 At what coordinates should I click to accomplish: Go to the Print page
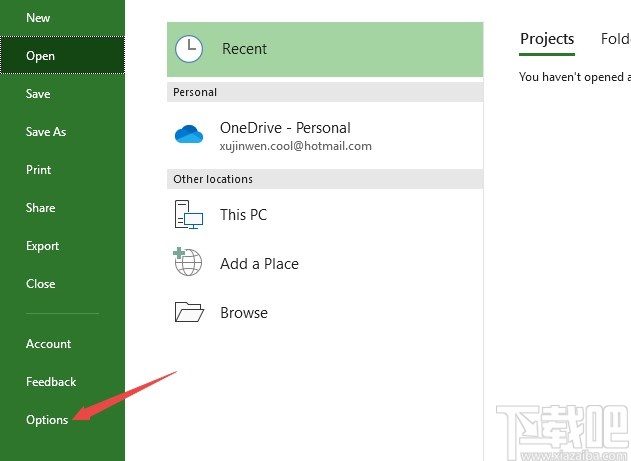38,170
